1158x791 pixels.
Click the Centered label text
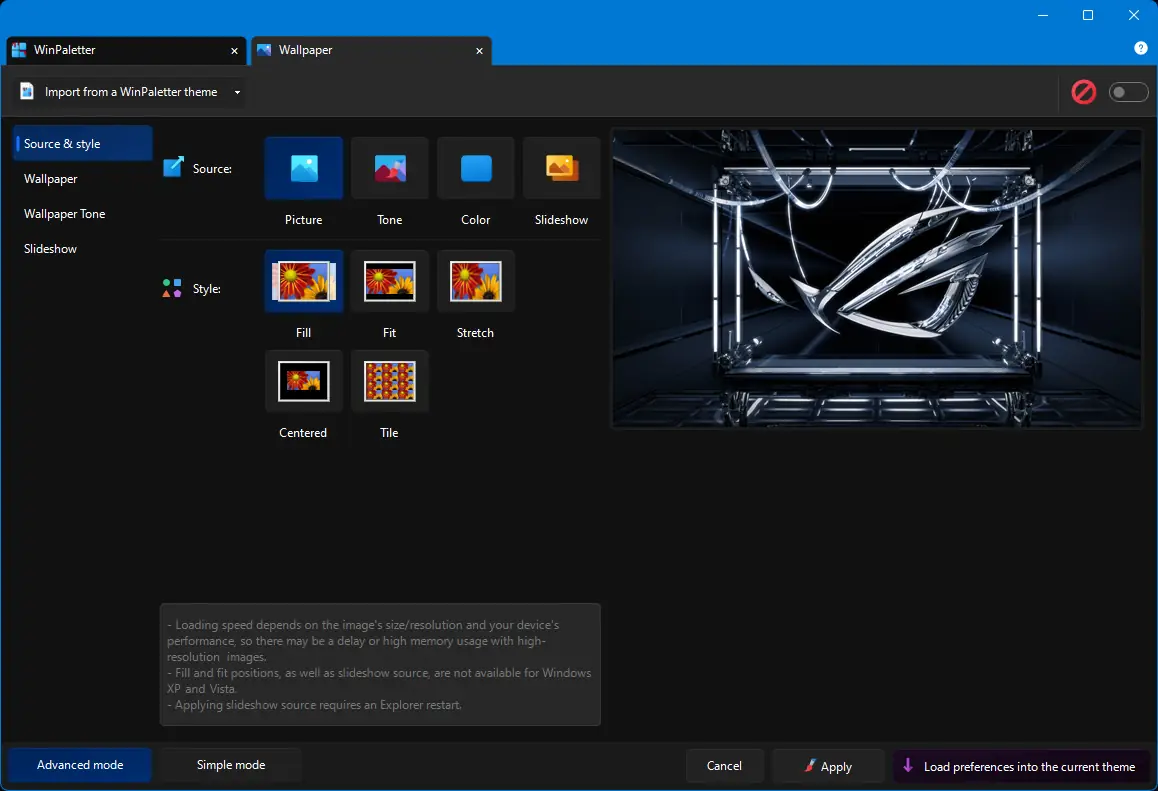coord(303,433)
